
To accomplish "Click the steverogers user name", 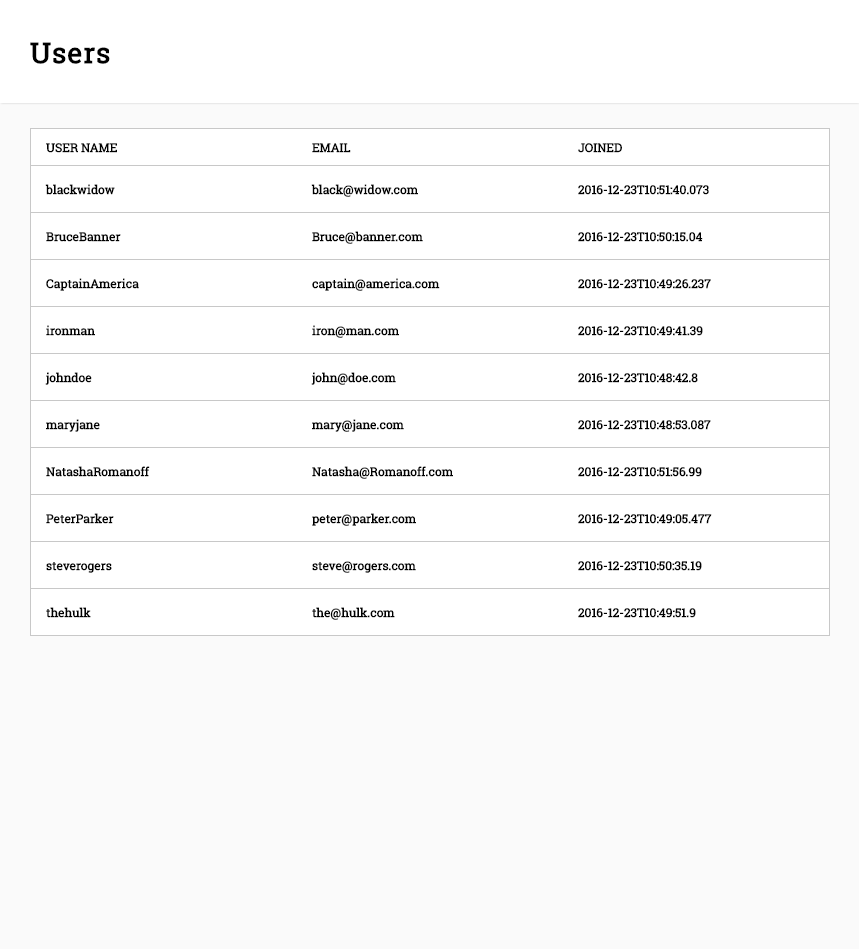I will 79,566.
